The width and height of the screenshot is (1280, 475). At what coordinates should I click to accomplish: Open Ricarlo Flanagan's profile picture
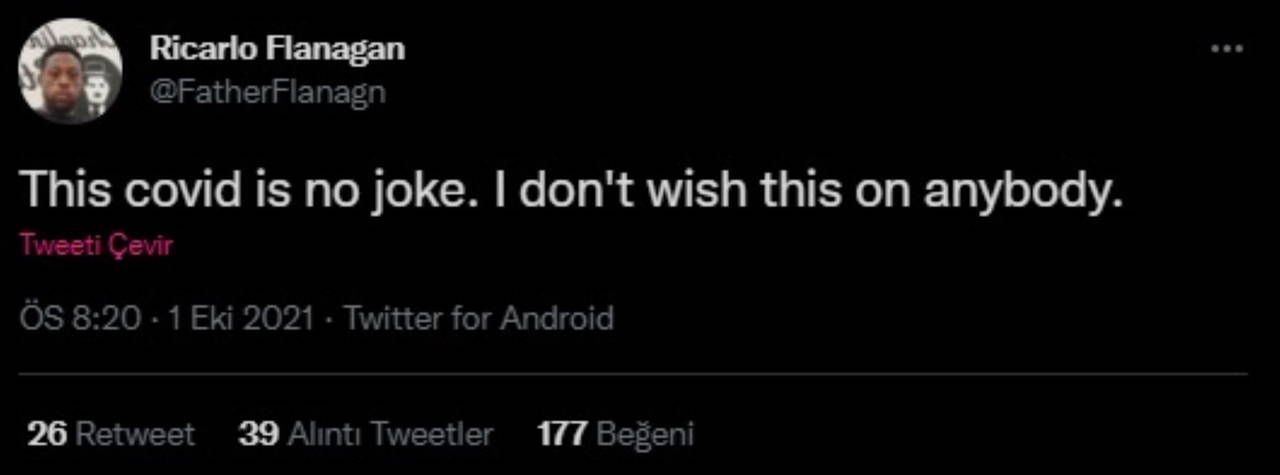point(70,71)
